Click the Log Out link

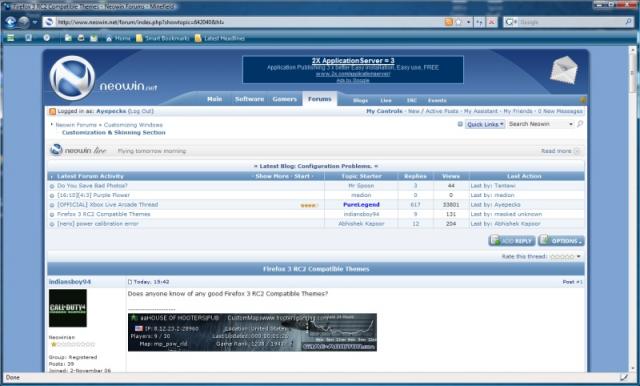click(141, 111)
